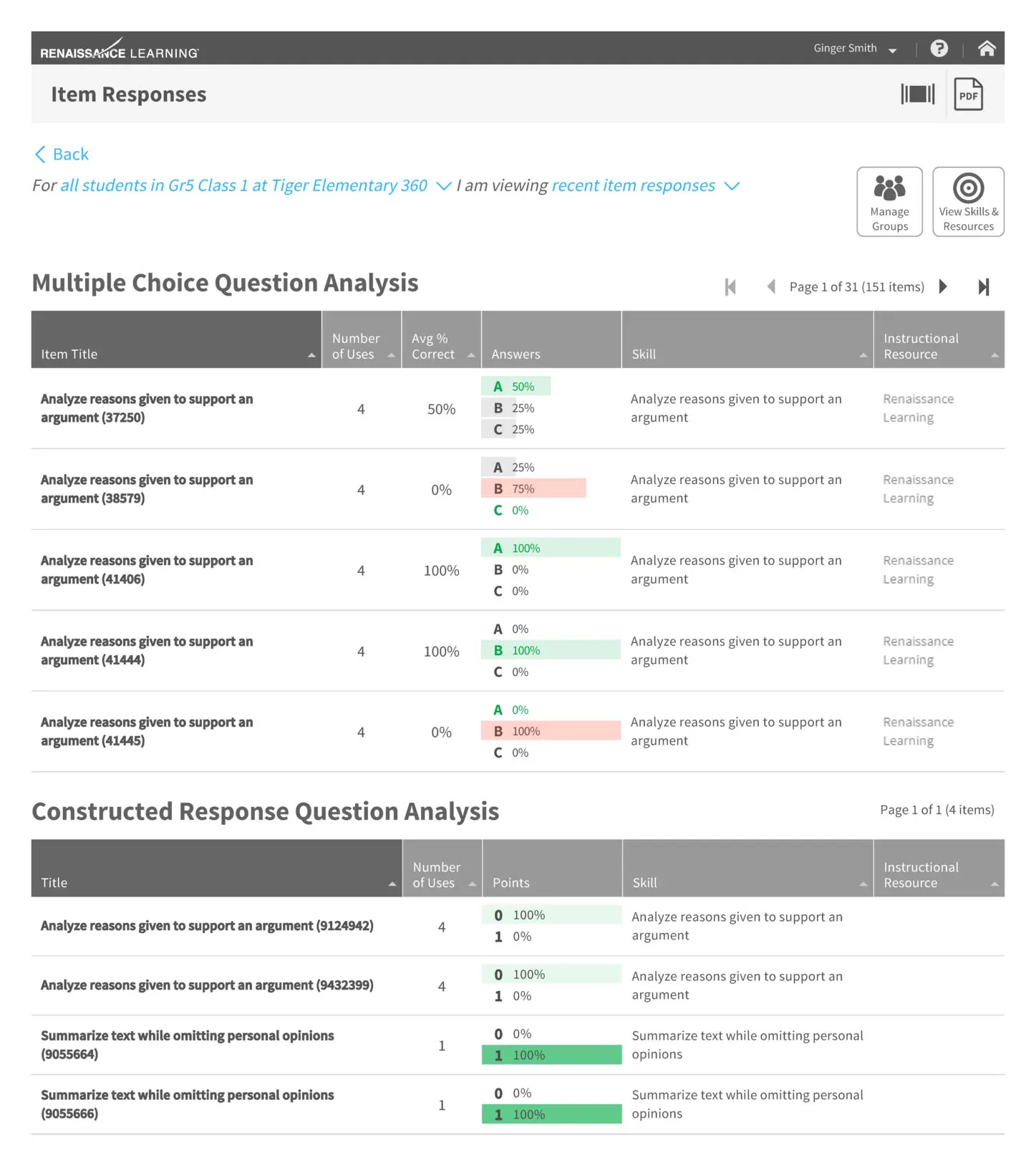Click the Renaissance Learning logo
Viewport: 1036px width, 1160px height.
coord(119,49)
